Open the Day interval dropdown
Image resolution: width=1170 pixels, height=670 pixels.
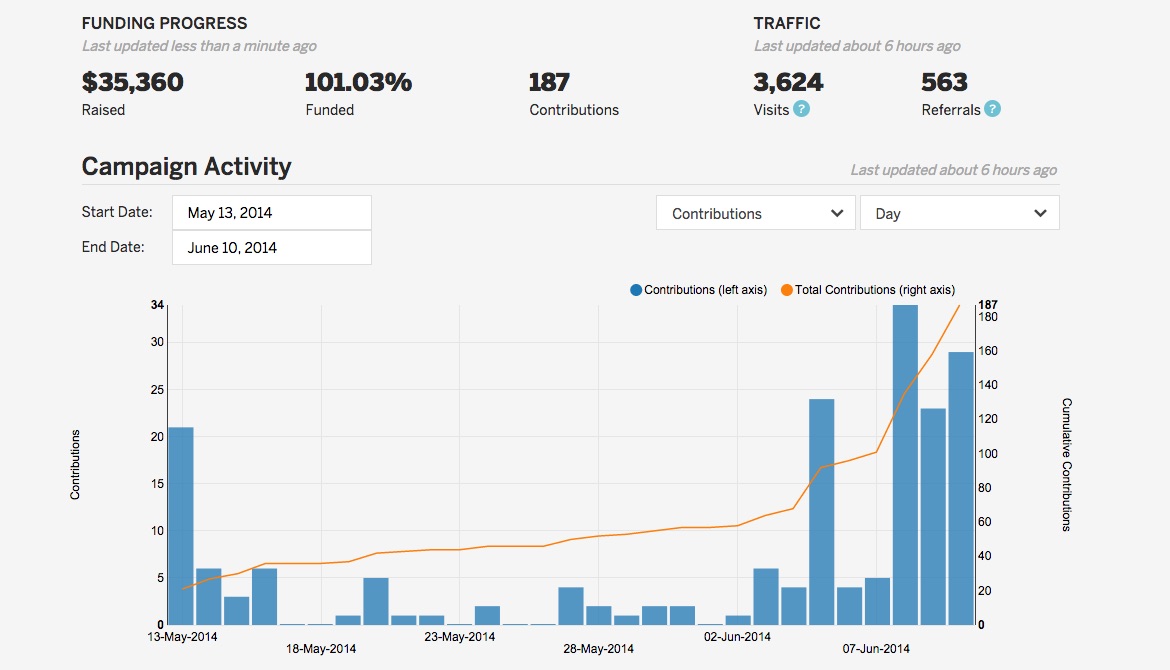click(960, 213)
